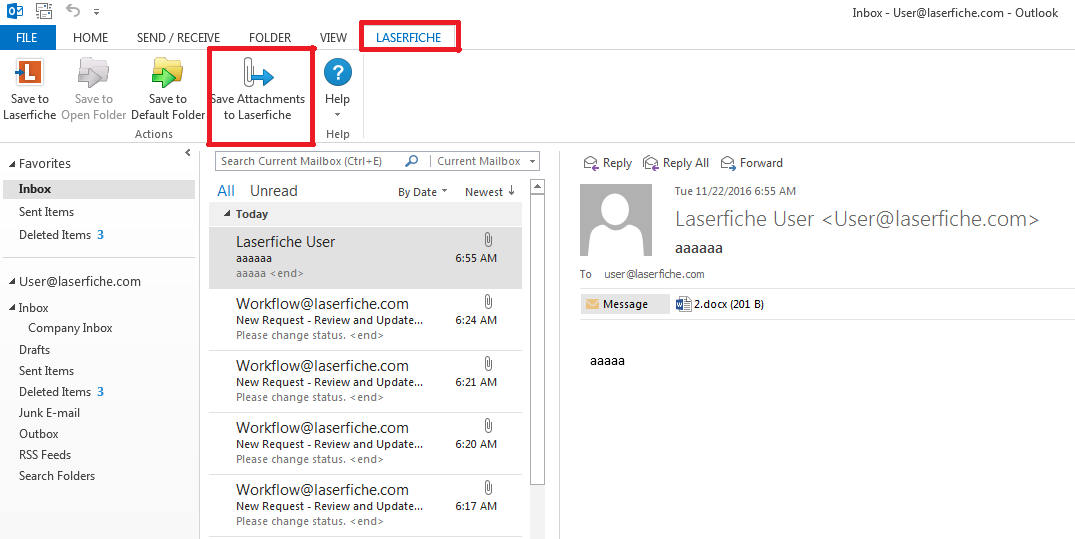Click attachment paperclip on 6:21 AM email
The width and height of the screenshot is (1075, 539).
488,363
